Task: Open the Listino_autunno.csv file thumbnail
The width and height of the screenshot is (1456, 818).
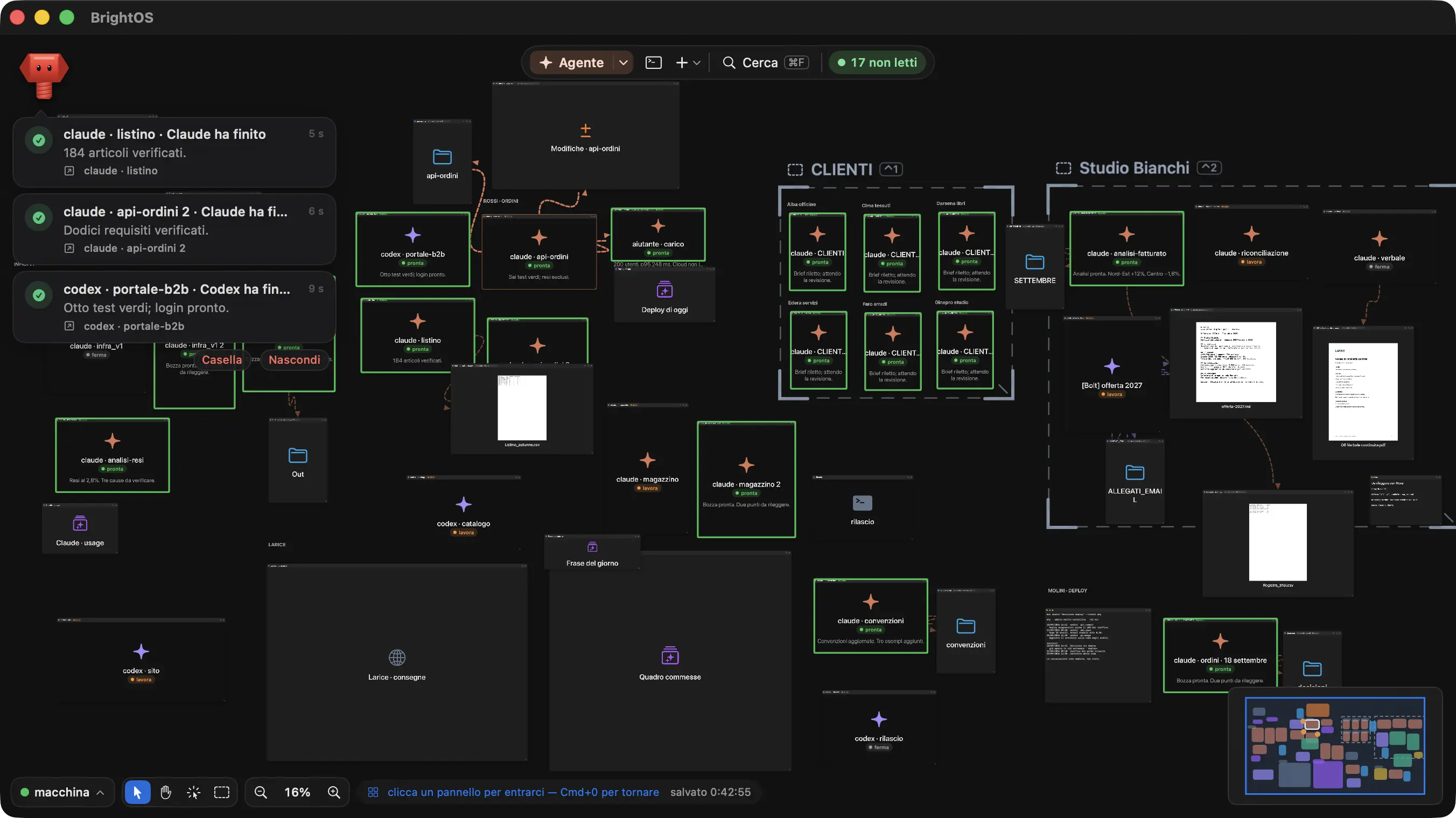Action: [x=522, y=407]
